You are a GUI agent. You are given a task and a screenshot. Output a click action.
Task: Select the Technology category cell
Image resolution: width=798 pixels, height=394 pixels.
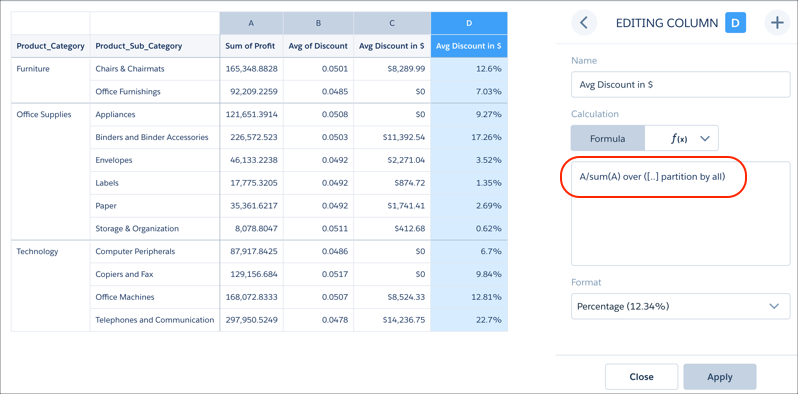point(51,286)
